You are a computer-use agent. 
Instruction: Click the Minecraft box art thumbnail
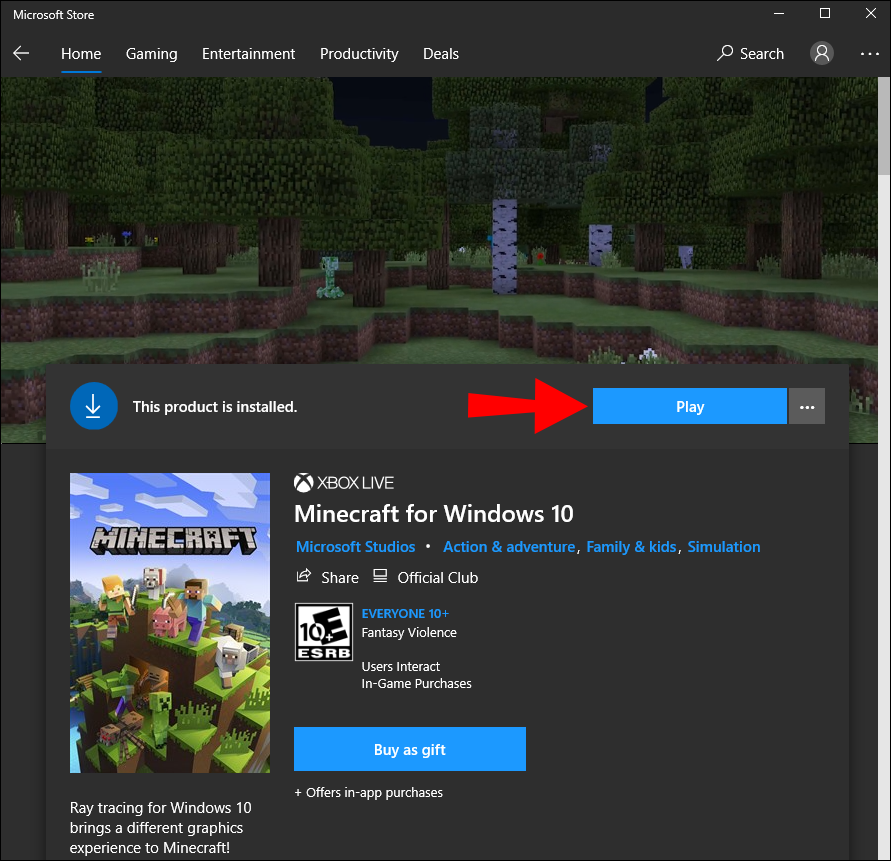tap(170, 623)
